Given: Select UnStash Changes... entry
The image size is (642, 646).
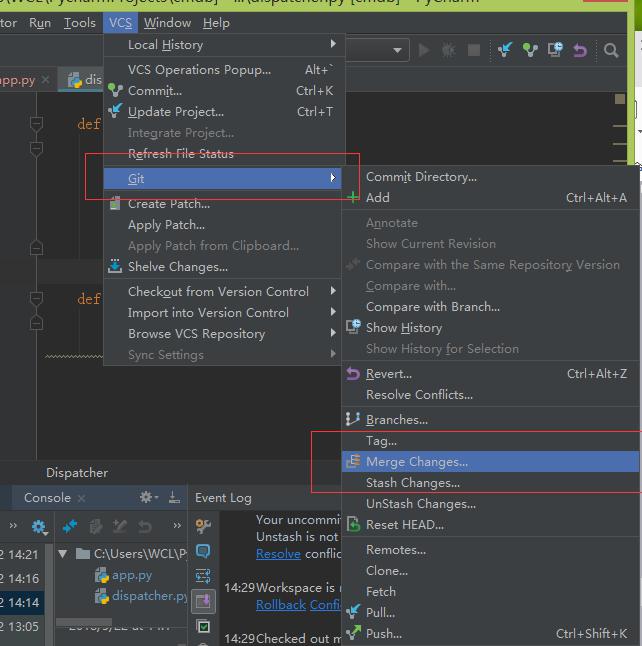Looking at the screenshot, I should tap(490, 503).
